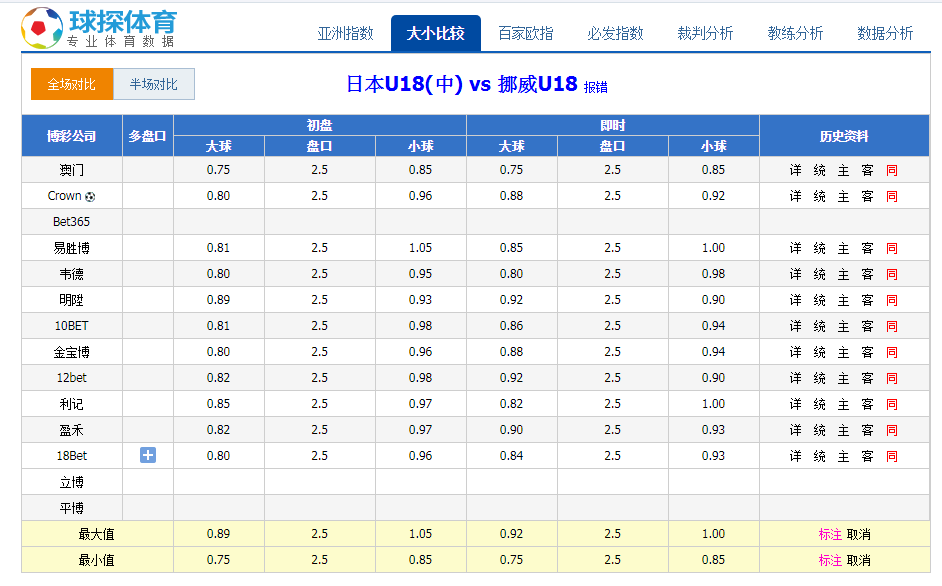Click the 历史资料 column header
The width and height of the screenshot is (942, 586).
(x=844, y=136)
